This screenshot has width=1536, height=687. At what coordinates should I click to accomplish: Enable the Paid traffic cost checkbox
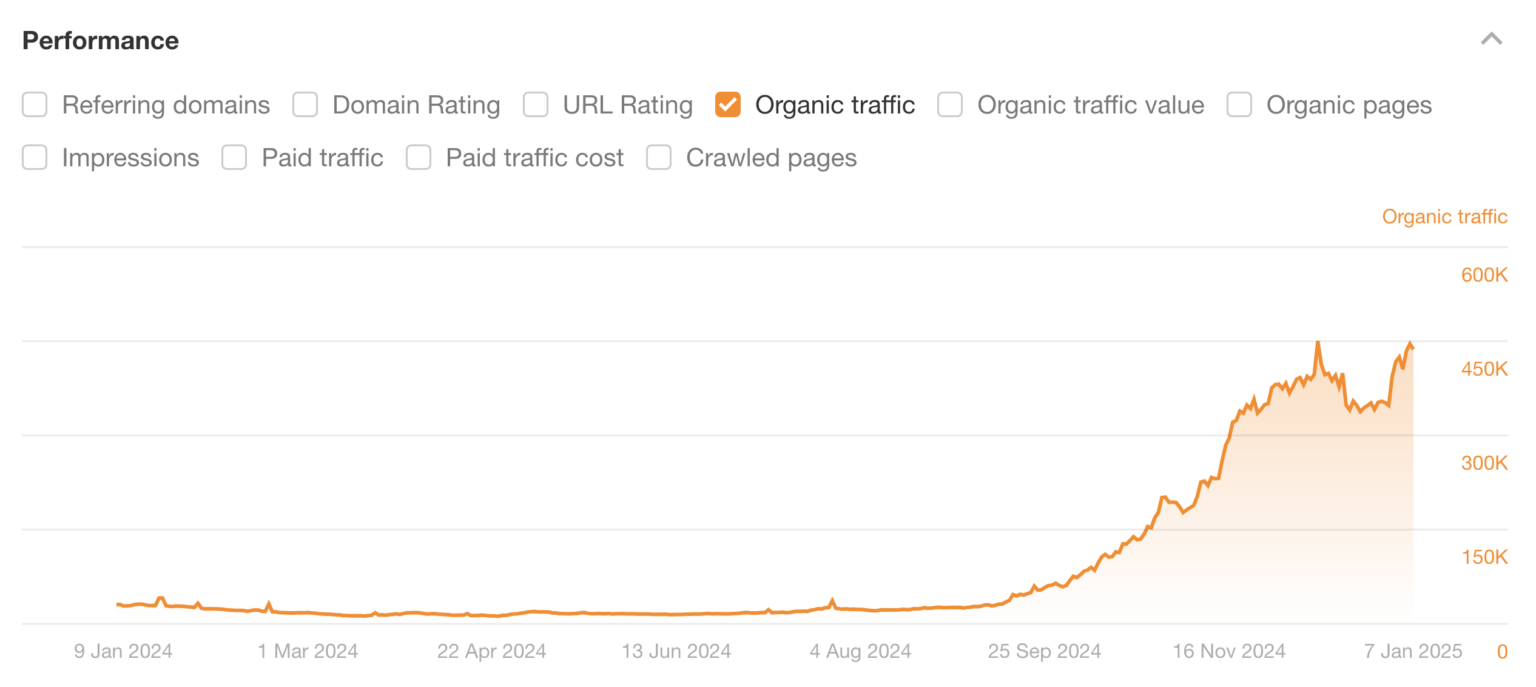(x=418, y=158)
